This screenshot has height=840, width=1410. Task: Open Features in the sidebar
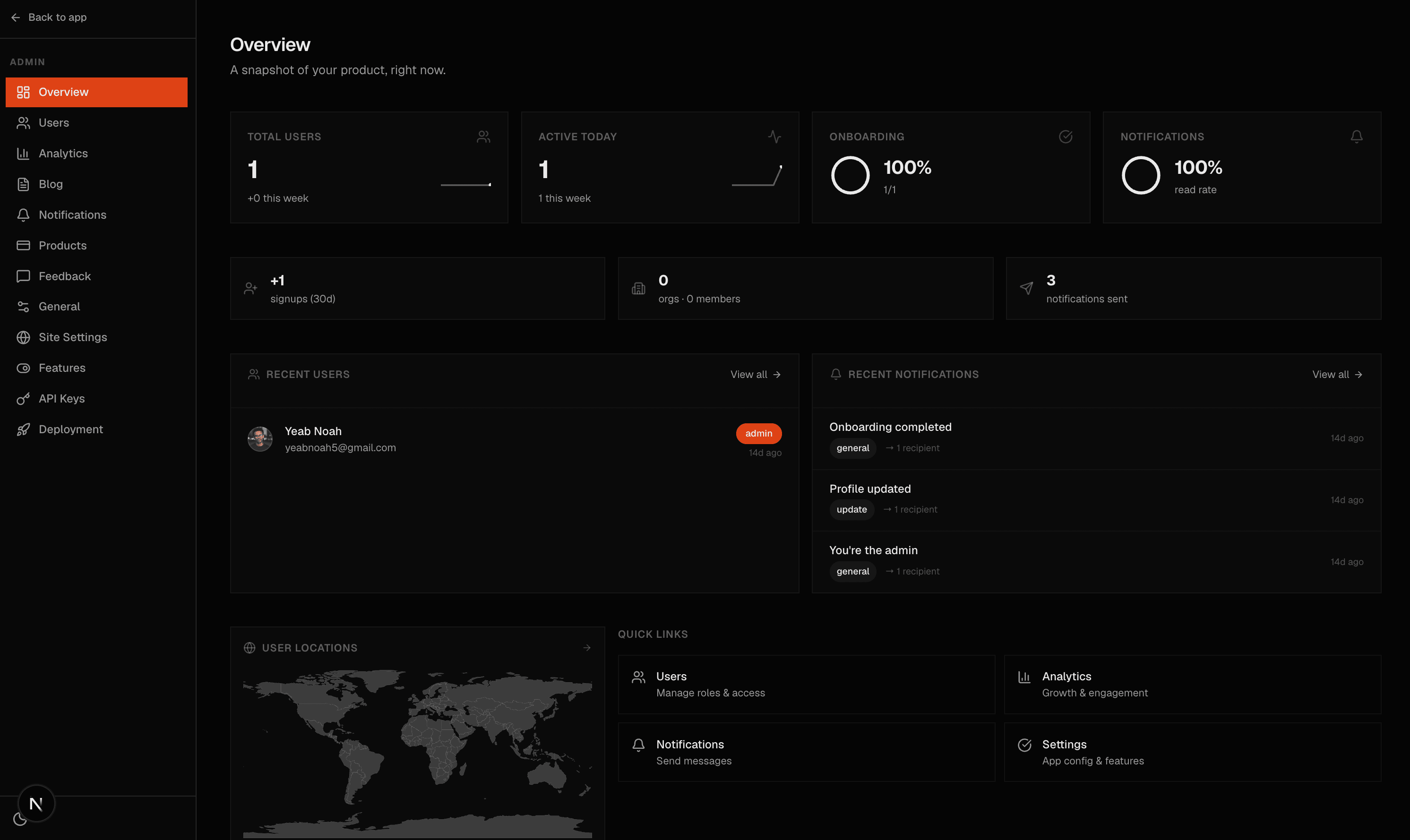[x=96, y=368]
